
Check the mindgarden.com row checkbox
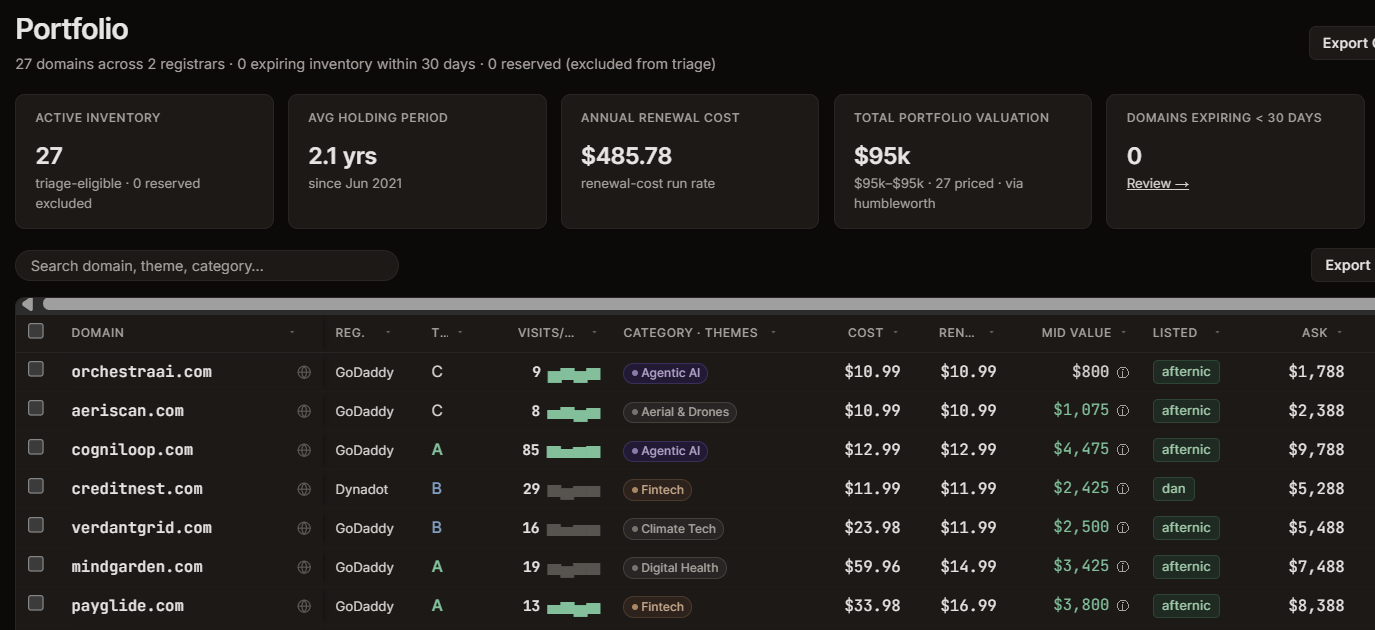(36, 564)
